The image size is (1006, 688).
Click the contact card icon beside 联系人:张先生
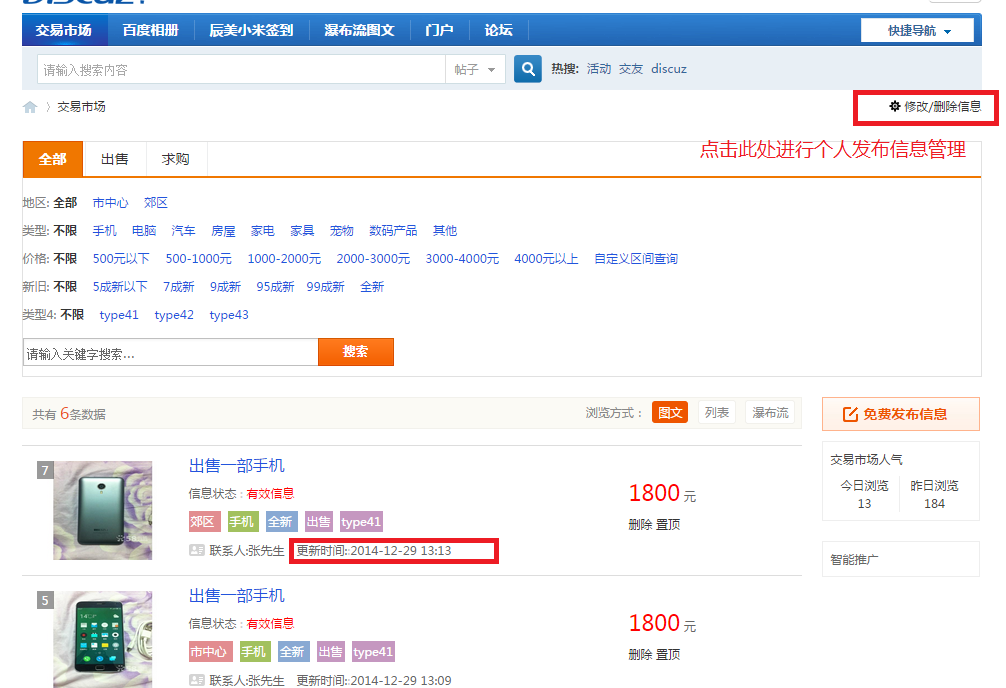[x=196, y=550]
